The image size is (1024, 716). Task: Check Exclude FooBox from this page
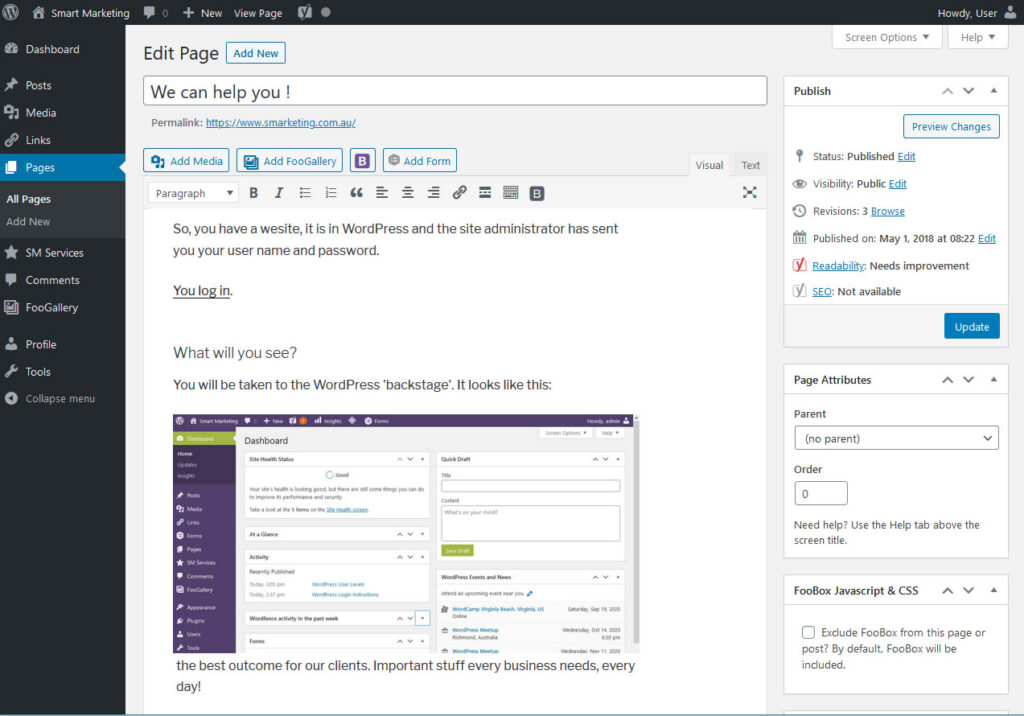pyautogui.click(x=808, y=633)
